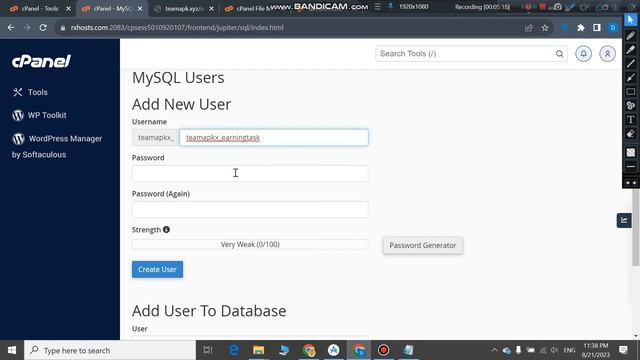This screenshot has height=360, width=640.
Task: Click the password strength meter bar
Action: [250, 244]
